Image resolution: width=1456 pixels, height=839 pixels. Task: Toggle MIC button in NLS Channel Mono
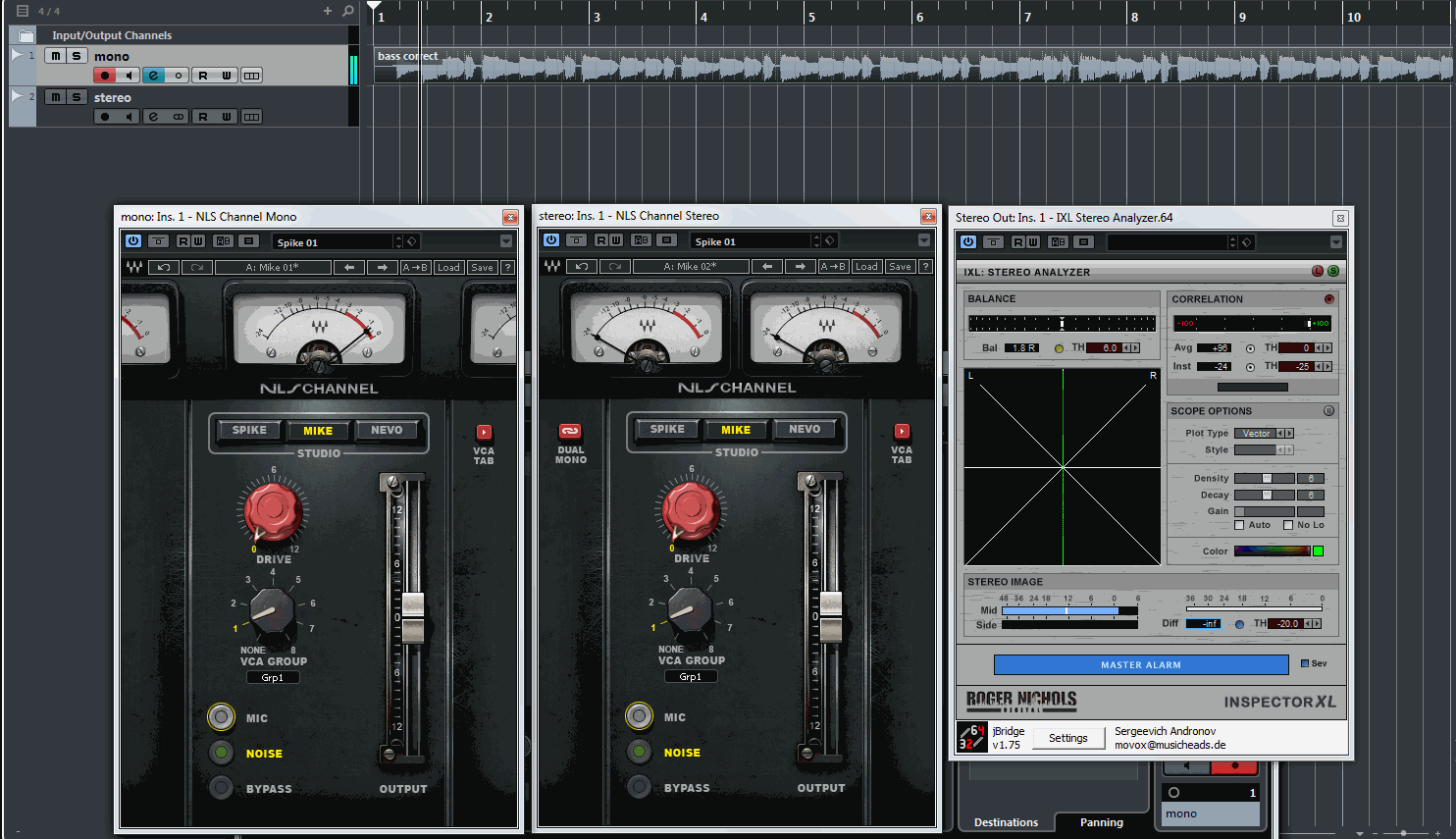pyautogui.click(x=222, y=717)
